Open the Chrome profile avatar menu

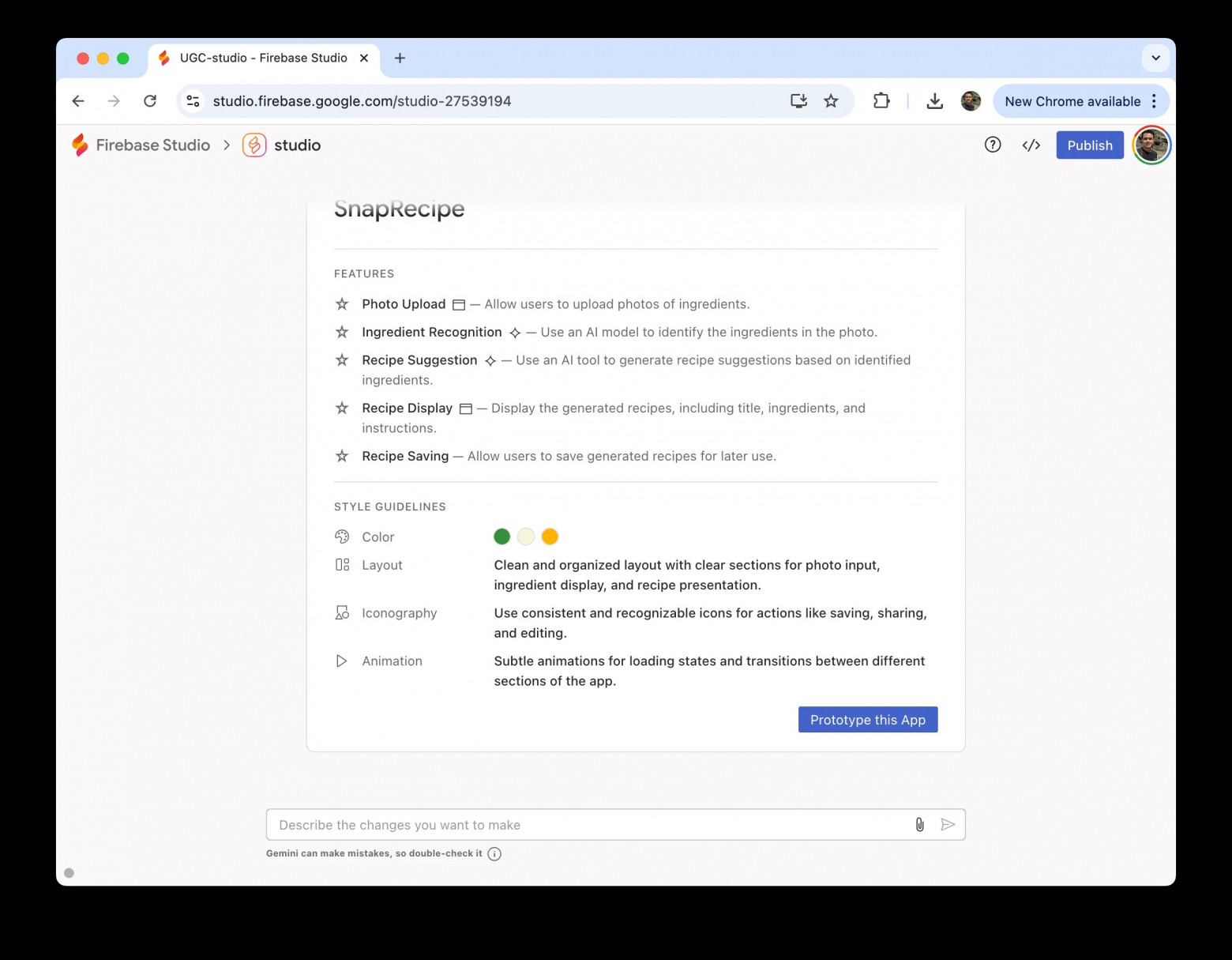click(971, 100)
